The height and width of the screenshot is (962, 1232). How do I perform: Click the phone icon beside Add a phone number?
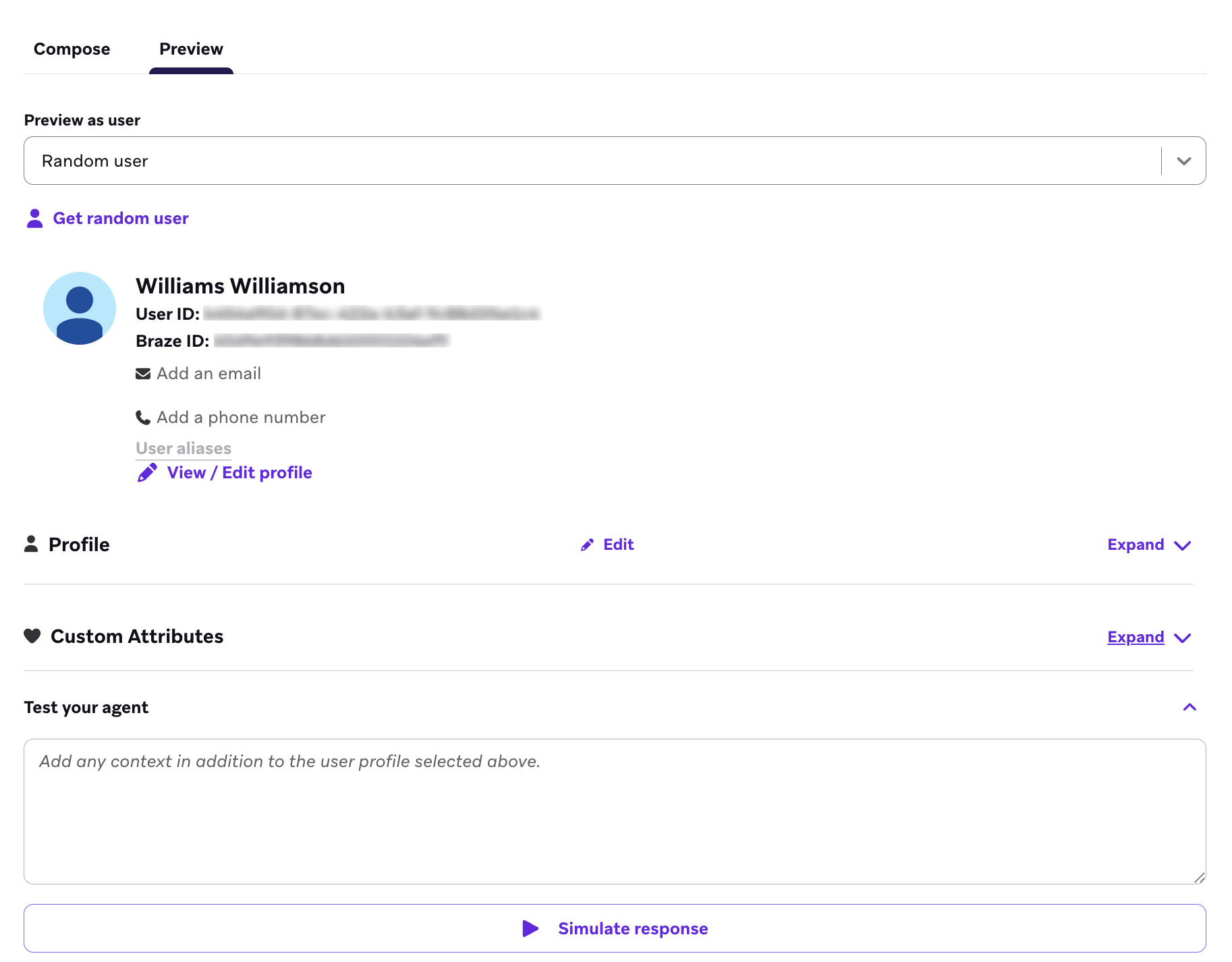pyautogui.click(x=142, y=417)
